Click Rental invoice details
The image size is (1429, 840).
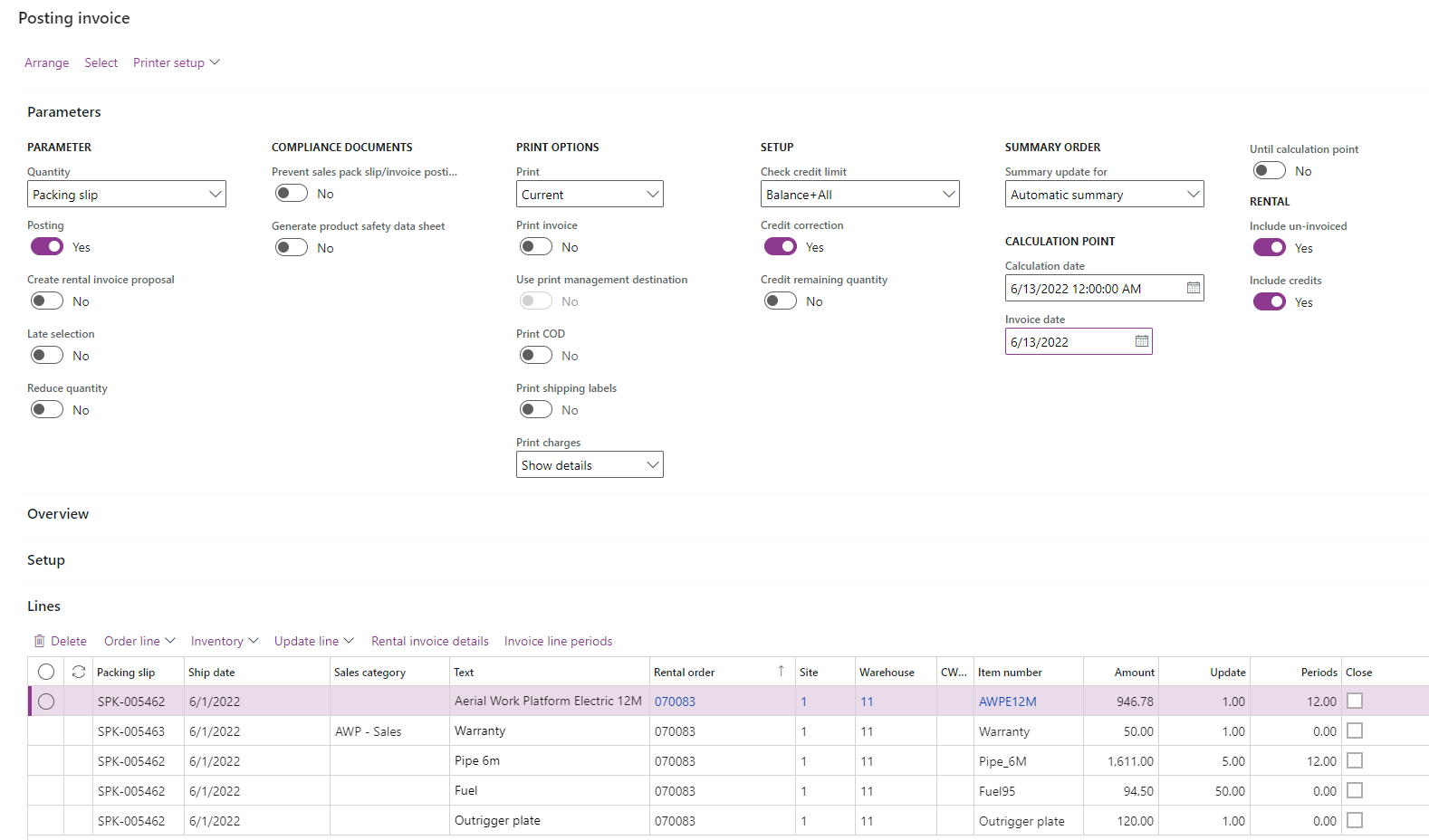(x=430, y=641)
